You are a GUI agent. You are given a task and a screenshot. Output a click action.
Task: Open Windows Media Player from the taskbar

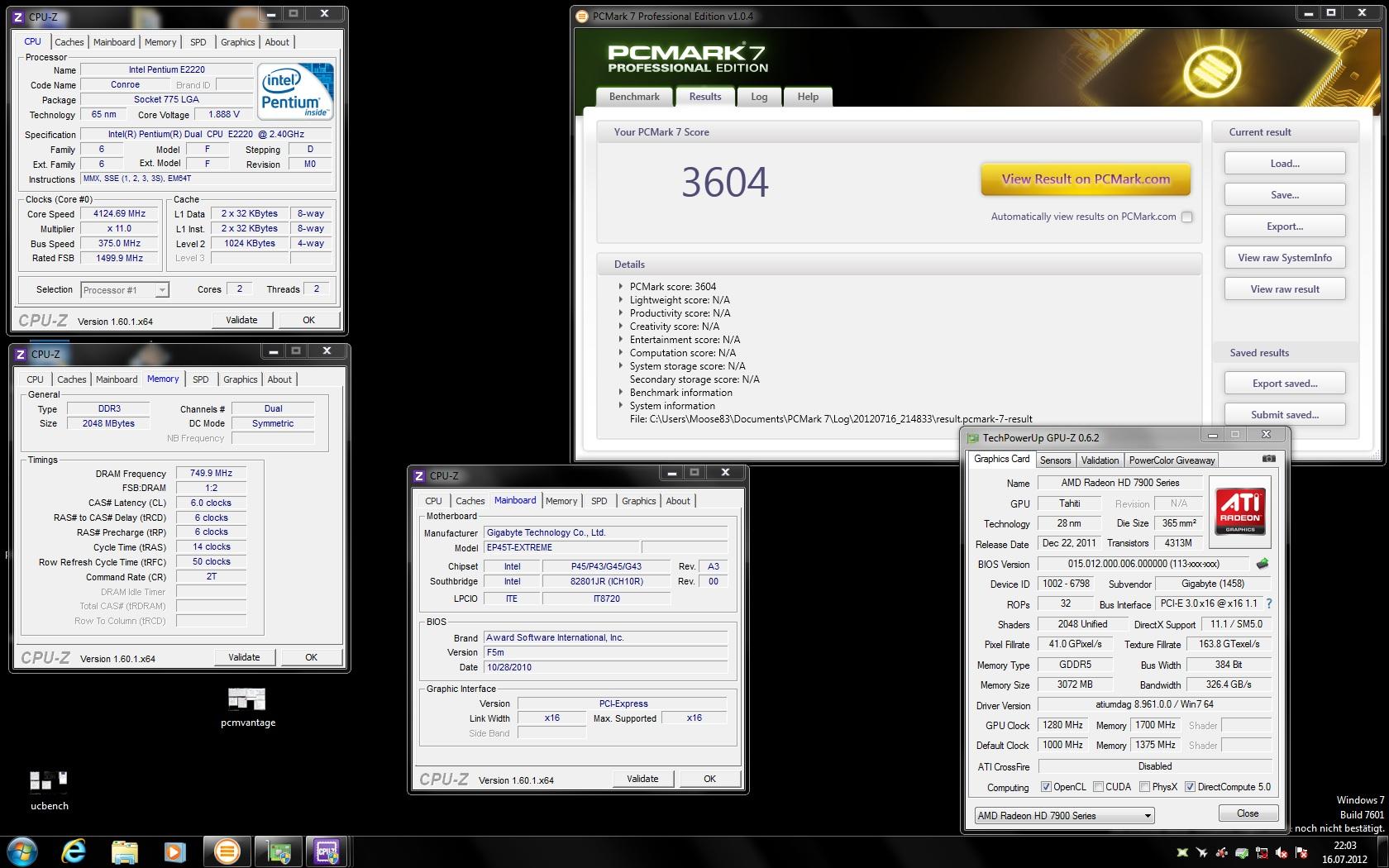[174, 851]
